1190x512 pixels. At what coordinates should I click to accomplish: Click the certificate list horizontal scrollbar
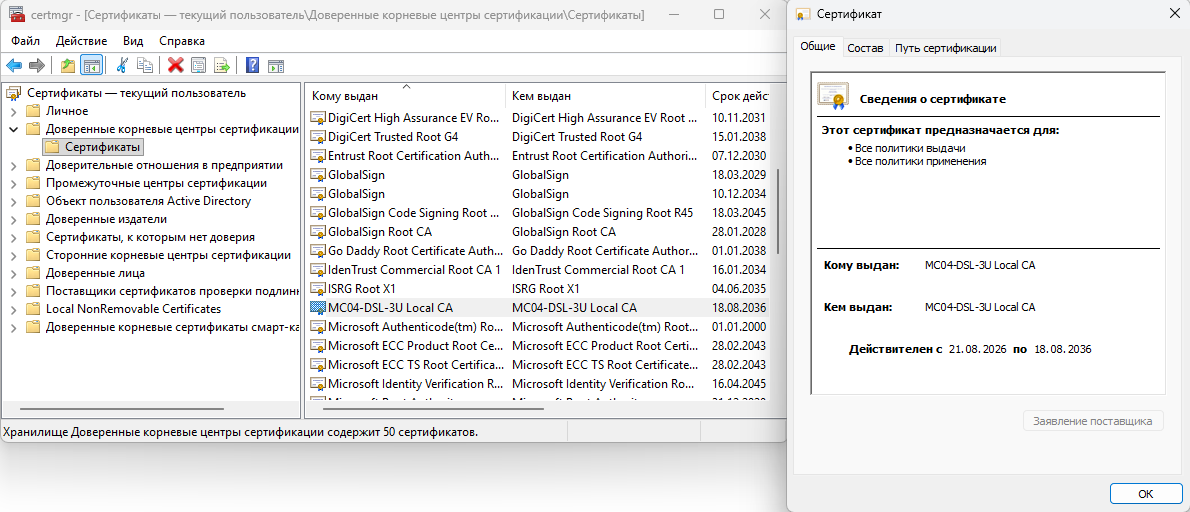pos(433,409)
